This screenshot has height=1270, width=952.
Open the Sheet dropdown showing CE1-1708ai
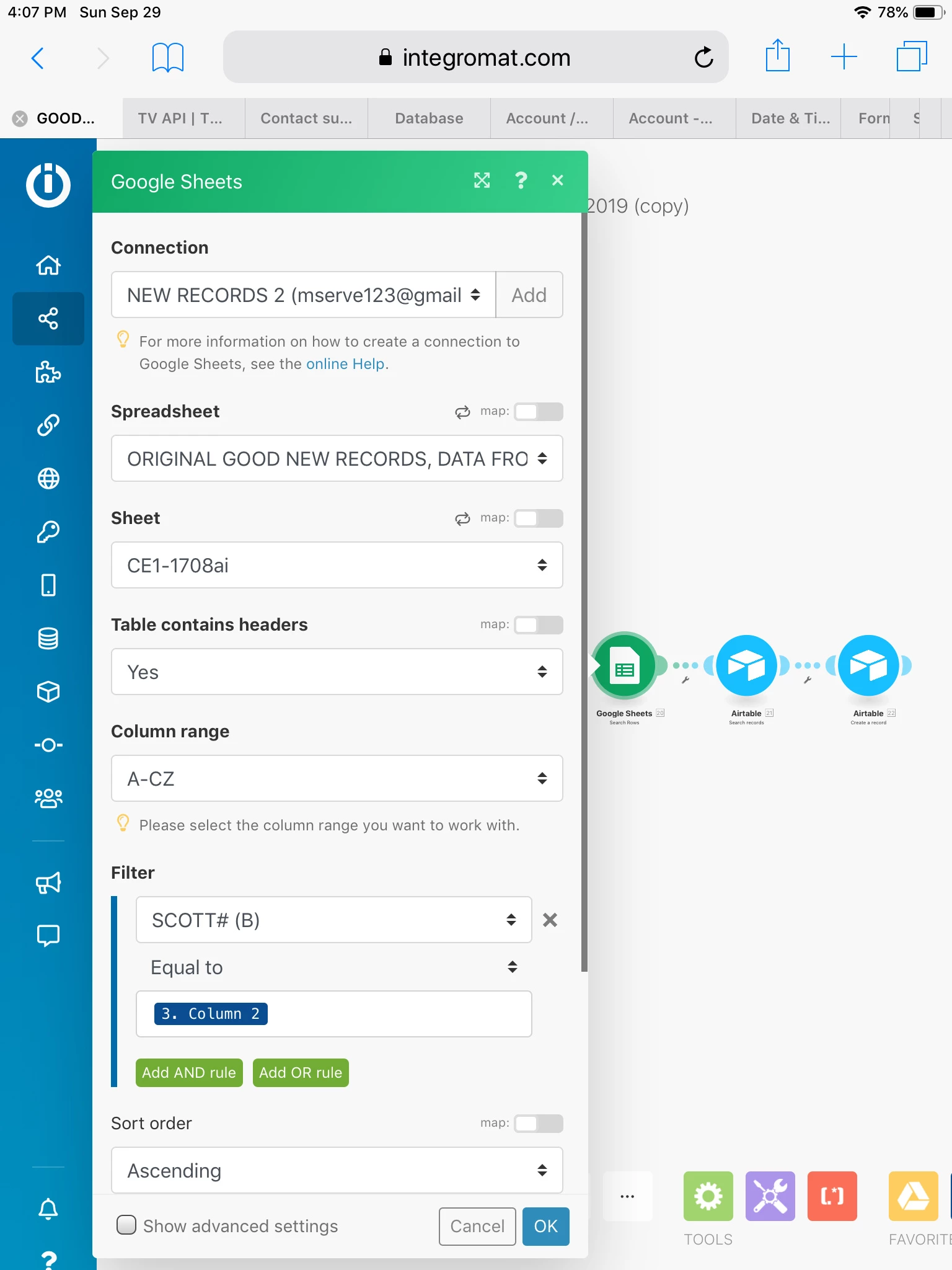(x=337, y=565)
